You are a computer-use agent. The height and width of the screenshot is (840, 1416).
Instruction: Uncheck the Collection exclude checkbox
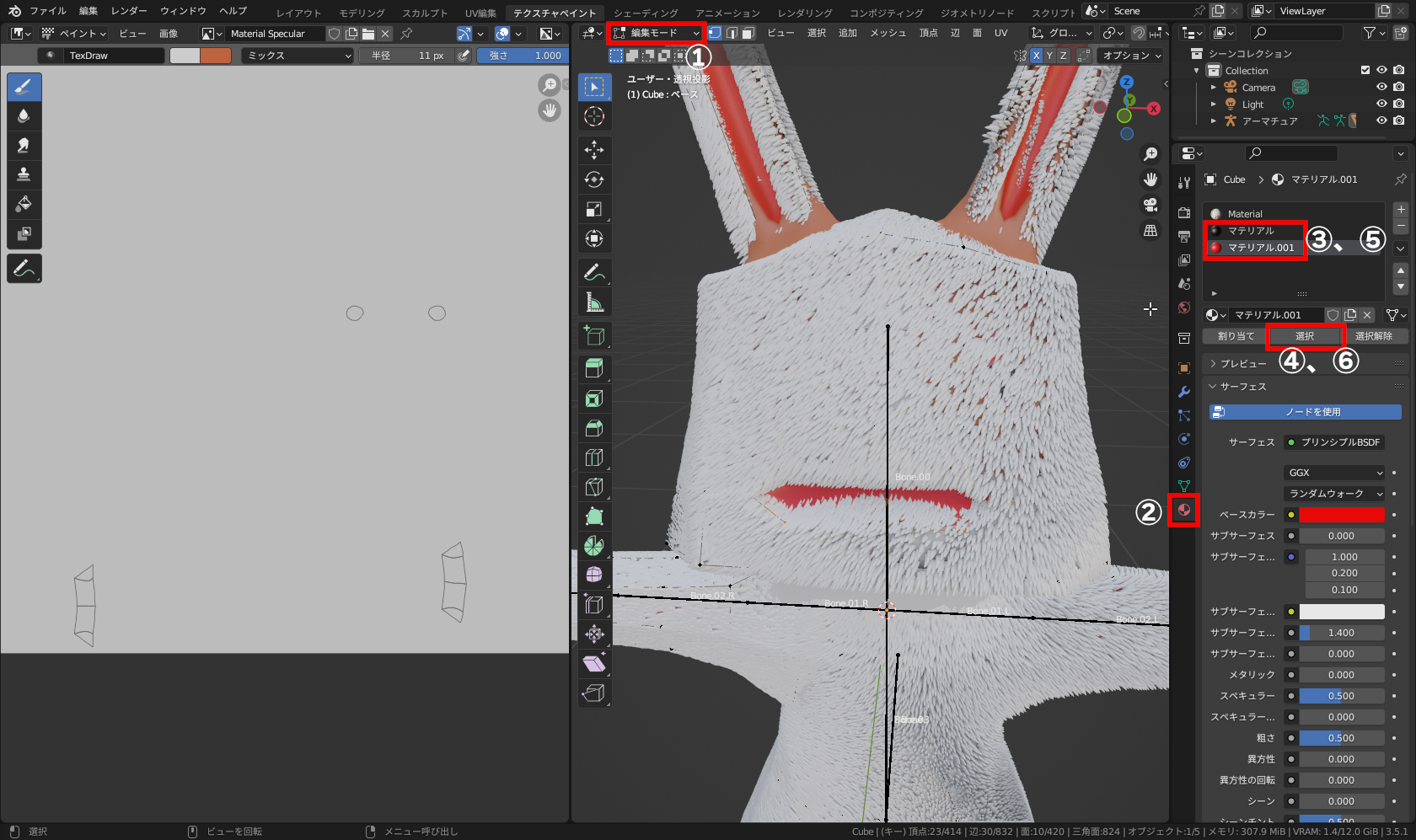(1365, 70)
